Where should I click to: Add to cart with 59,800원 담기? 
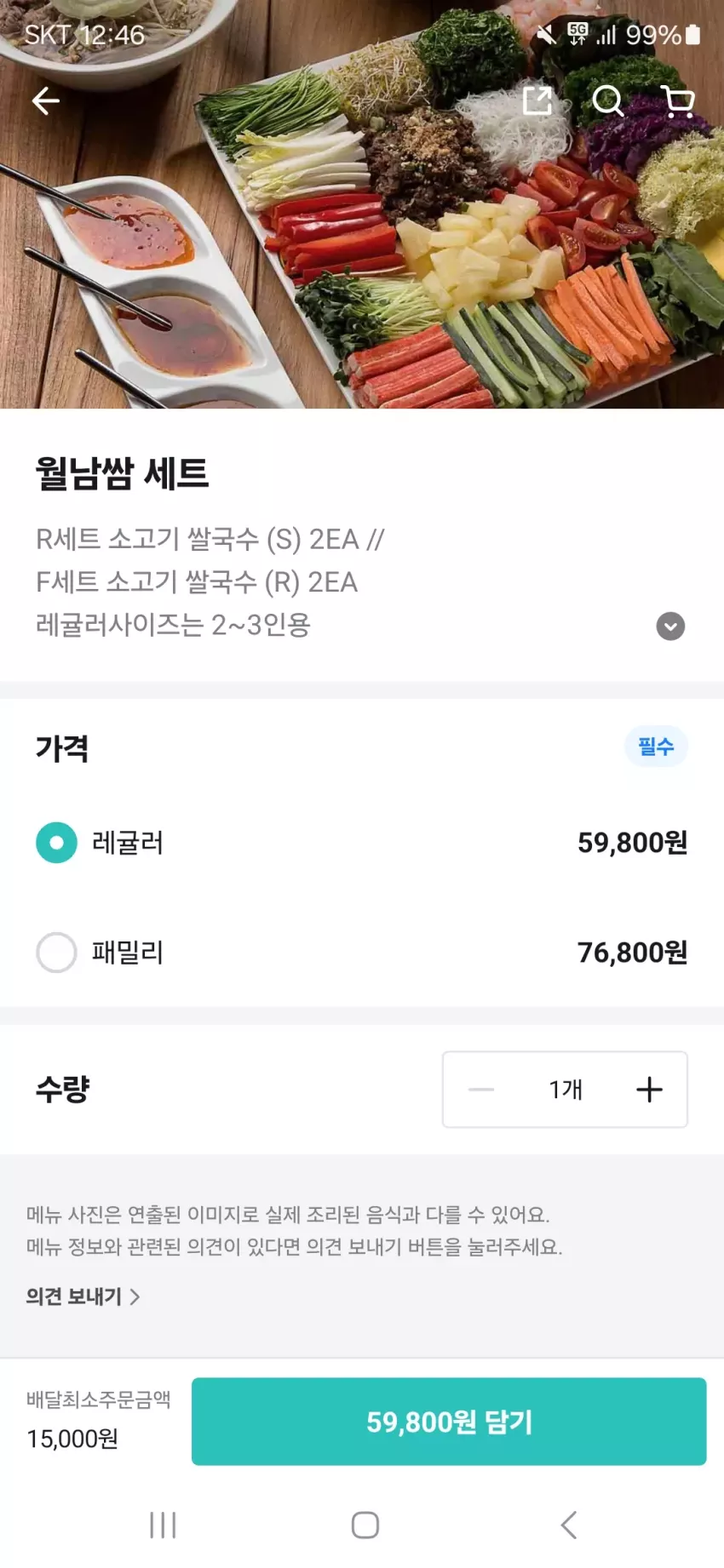(x=449, y=1421)
